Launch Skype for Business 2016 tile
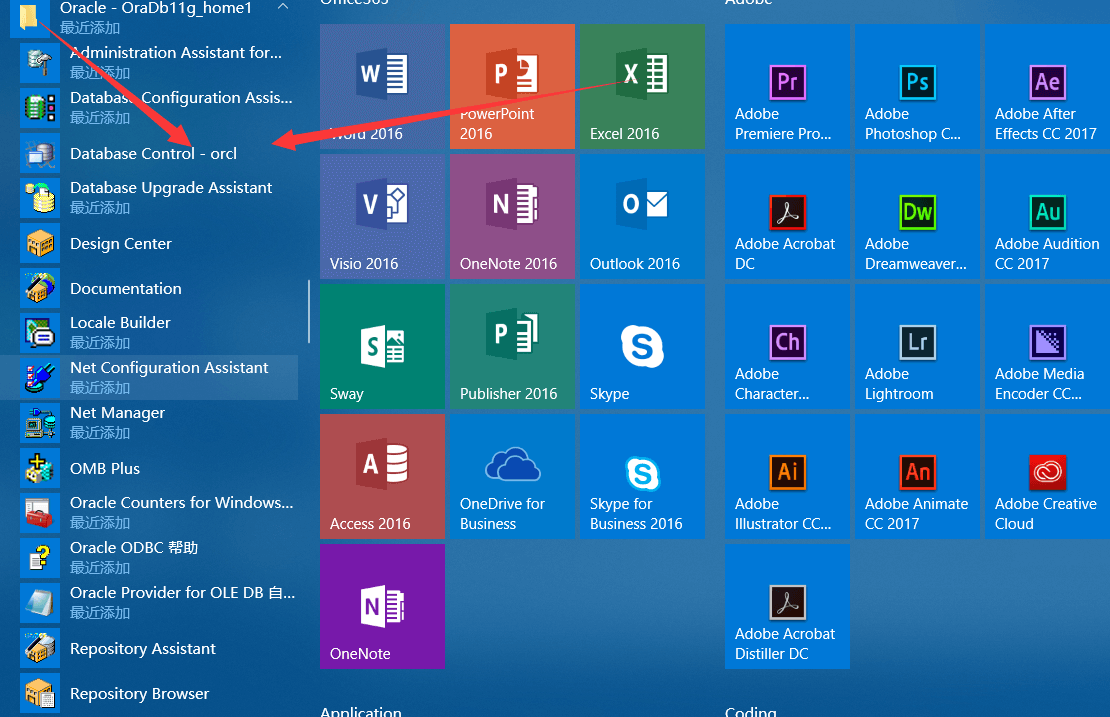The image size is (1110, 717). click(x=642, y=476)
